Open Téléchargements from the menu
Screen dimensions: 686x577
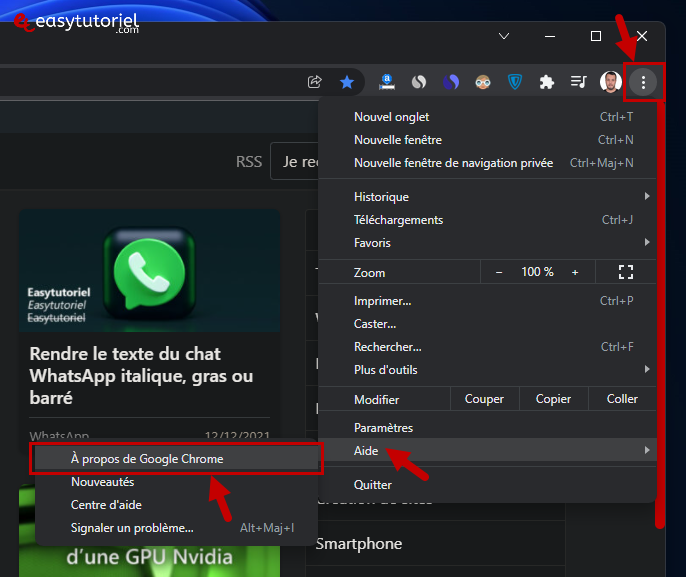click(487, 220)
